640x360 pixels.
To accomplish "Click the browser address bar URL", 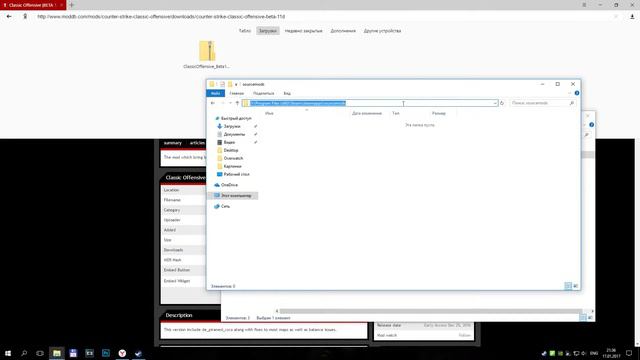I will point(161,17).
